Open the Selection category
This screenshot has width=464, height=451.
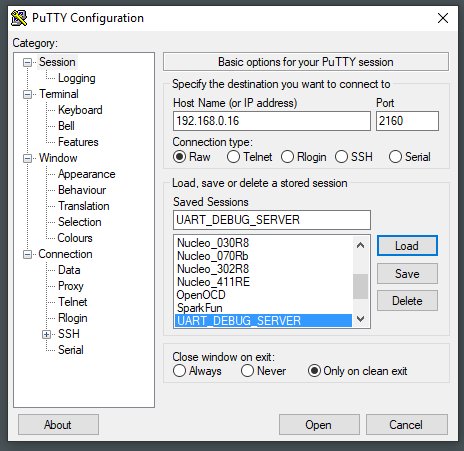pyautogui.click(x=80, y=222)
